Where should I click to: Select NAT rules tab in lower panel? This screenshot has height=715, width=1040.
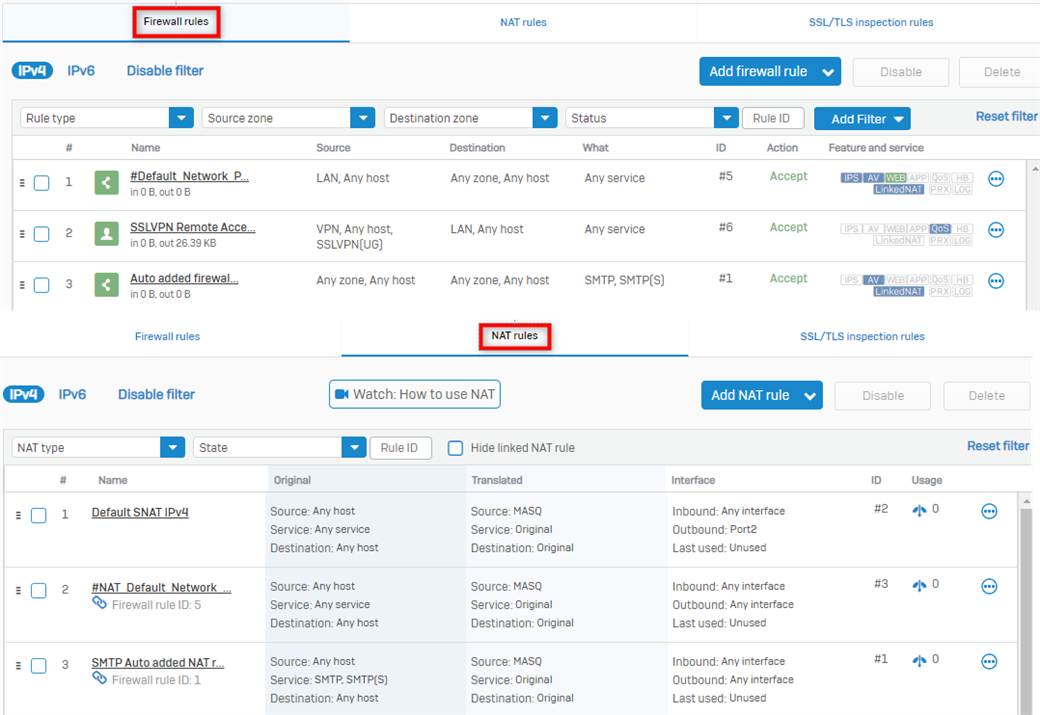pos(515,336)
